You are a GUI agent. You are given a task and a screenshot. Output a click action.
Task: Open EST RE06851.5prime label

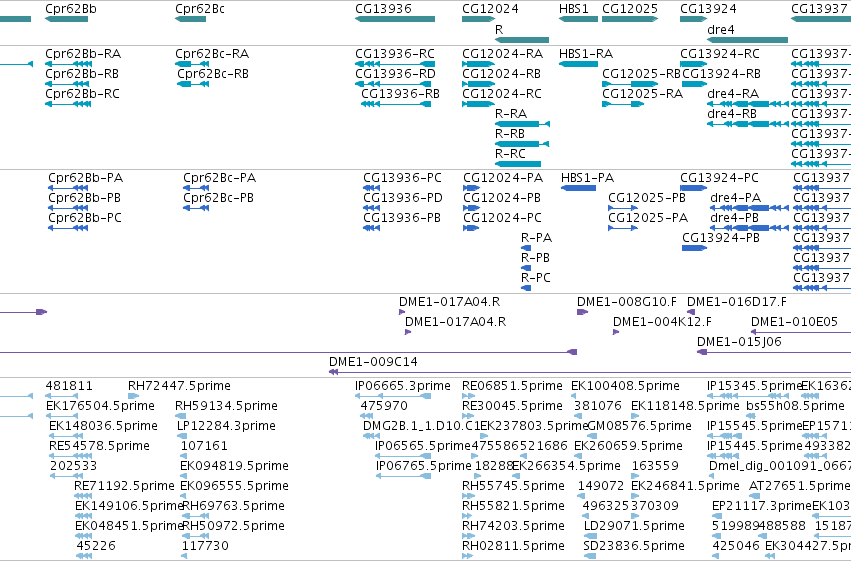pyautogui.click(x=512, y=386)
